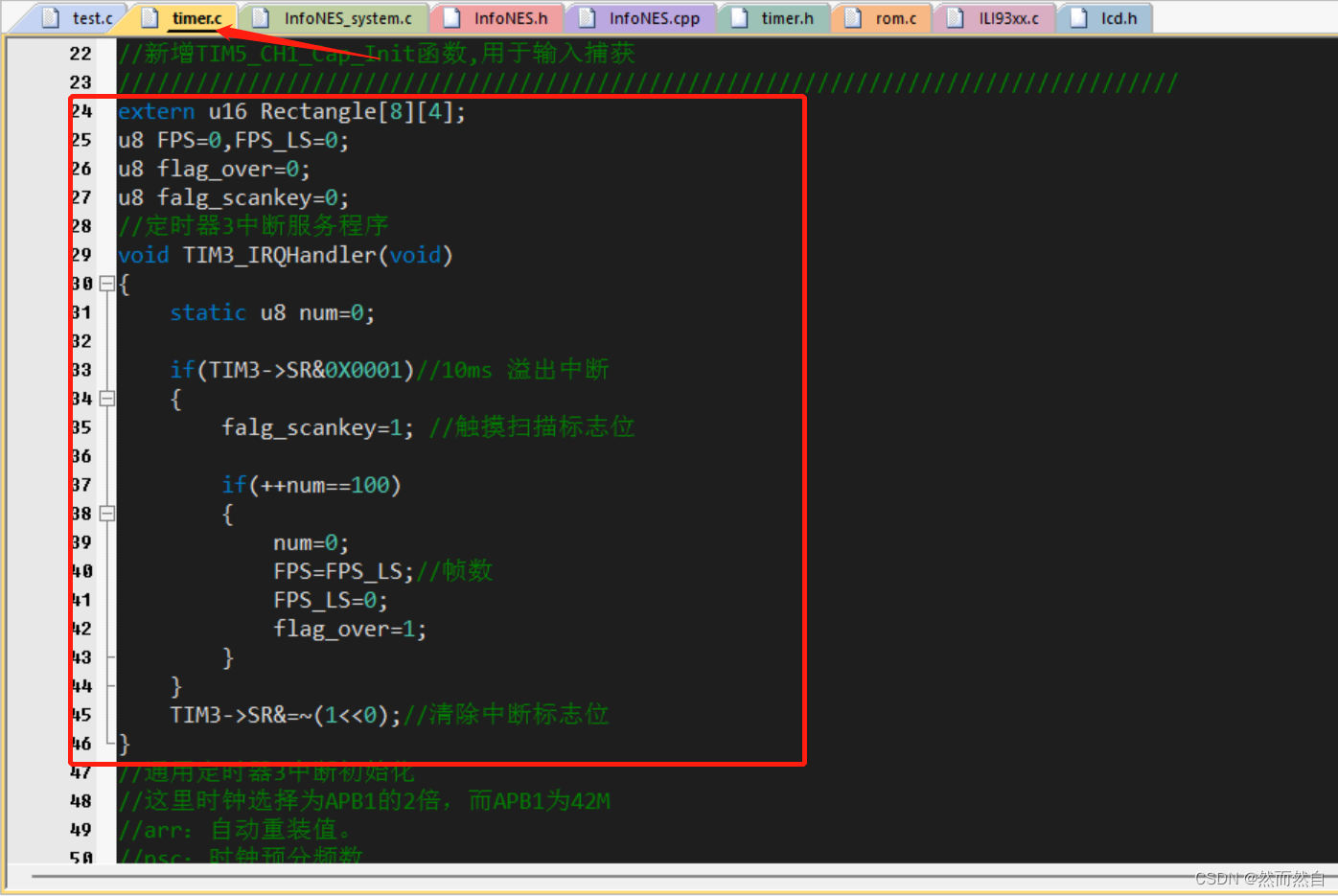Click line number 48 in the gutter

click(81, 801)
